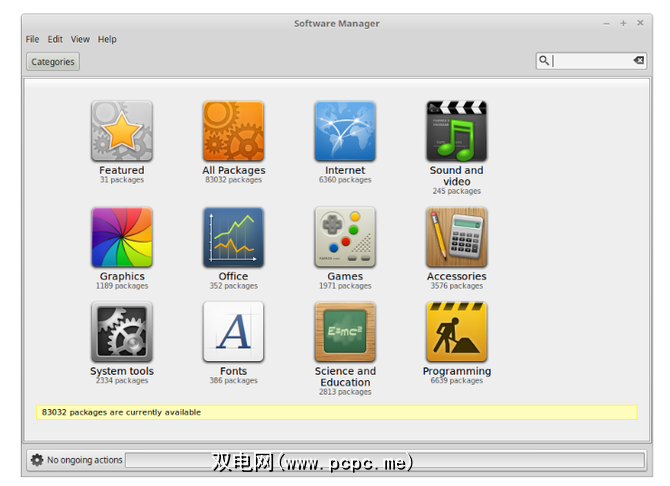Click the "1189 packages" count under Graphics

[122, 286]
